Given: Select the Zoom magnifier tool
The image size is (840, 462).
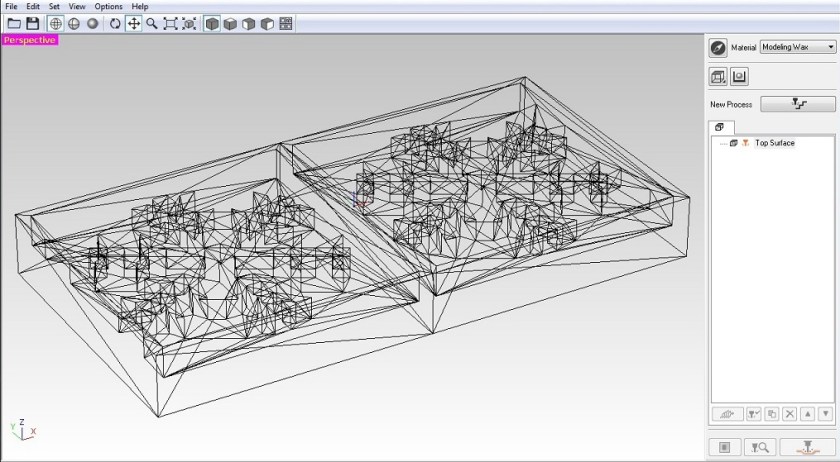Looking at the screenshot, I should pyautogui.click(x=152, y=23).
